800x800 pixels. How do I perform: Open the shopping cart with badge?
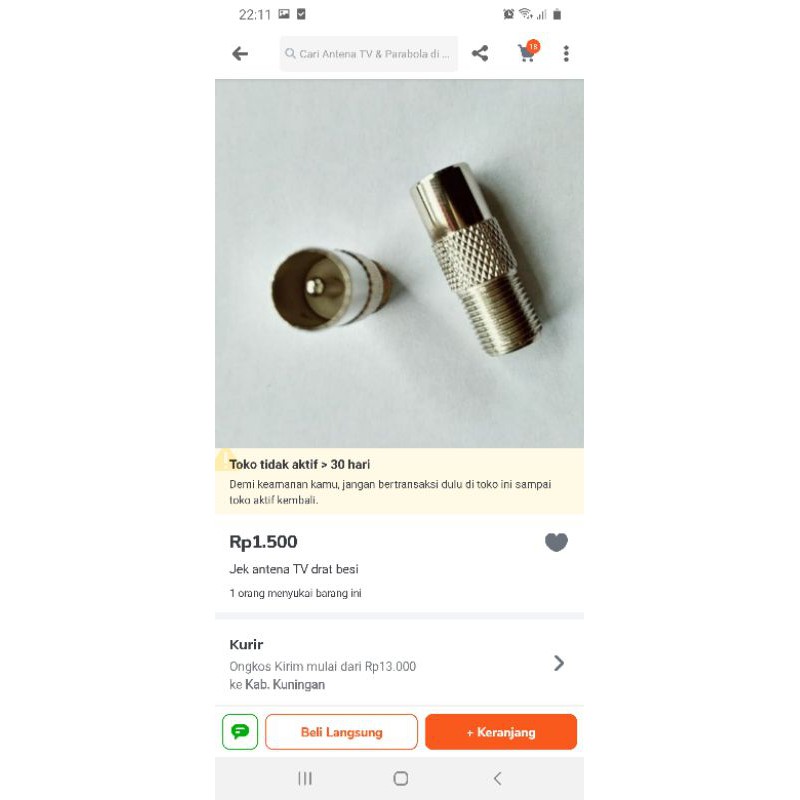[529, 52]
